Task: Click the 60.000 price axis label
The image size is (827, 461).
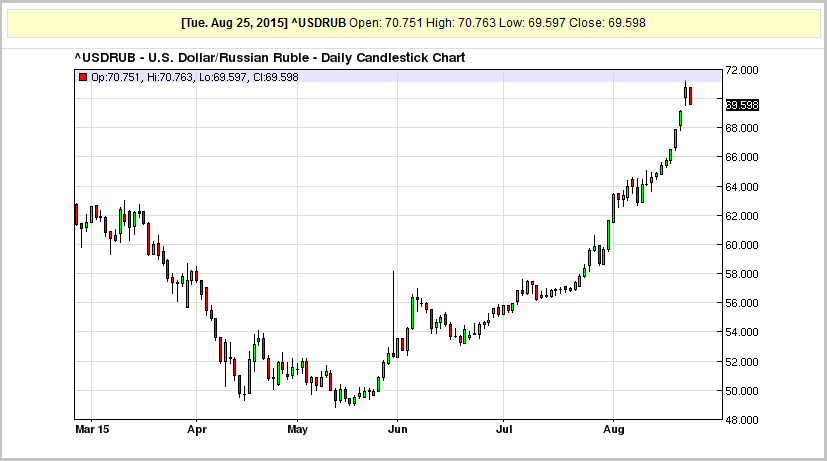Action: [x=742, y=245]
